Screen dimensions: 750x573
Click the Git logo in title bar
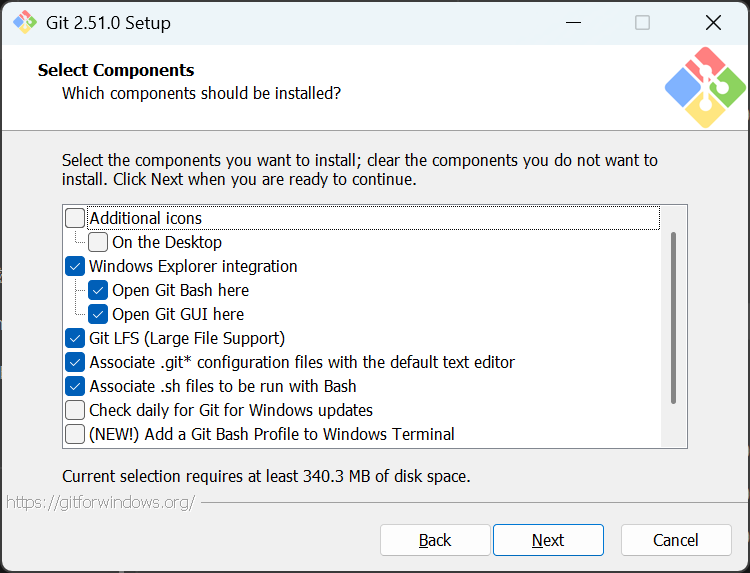click(x=24, y=22)
